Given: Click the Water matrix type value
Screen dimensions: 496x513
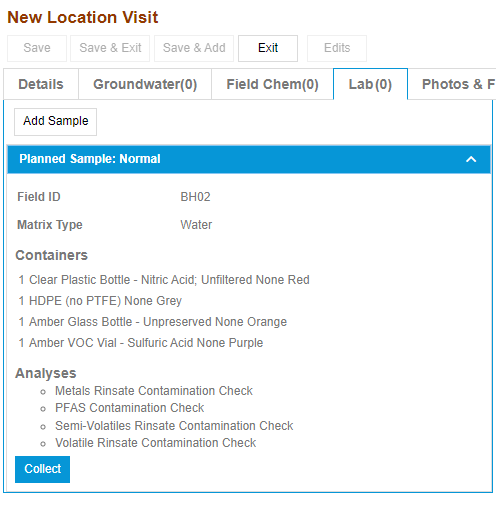Looking at the screenshot, I should [x=196, y=225].
